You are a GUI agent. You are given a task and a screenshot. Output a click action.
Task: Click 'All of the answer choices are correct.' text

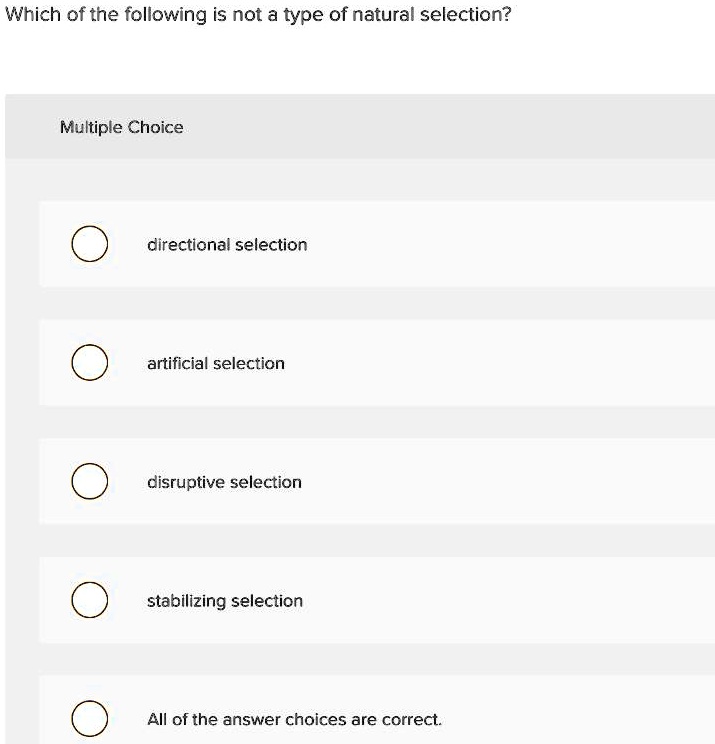[294, 719]
